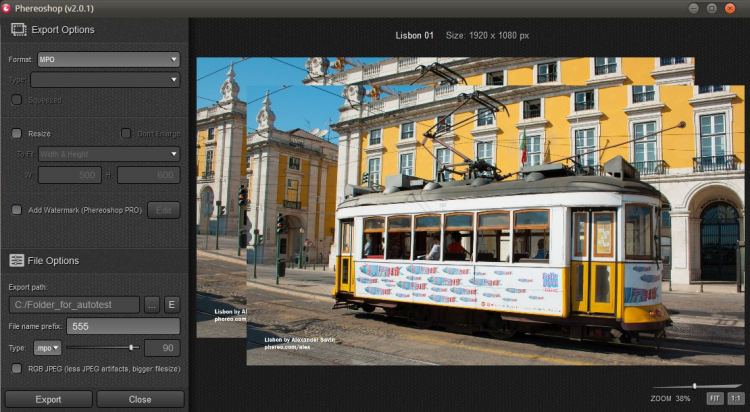Click the Export Options heading text
Image resolution: width=750 pixels, height=412 pixels.
[x=63, y=30]
